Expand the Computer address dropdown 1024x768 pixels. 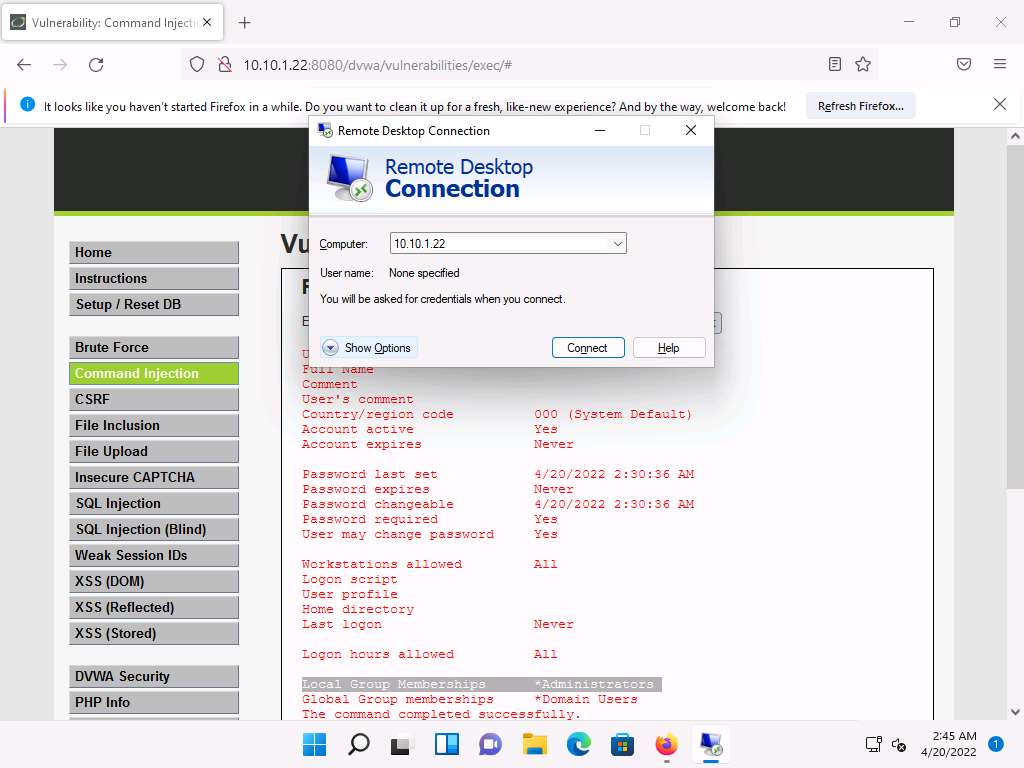click(x=617, y=244)
